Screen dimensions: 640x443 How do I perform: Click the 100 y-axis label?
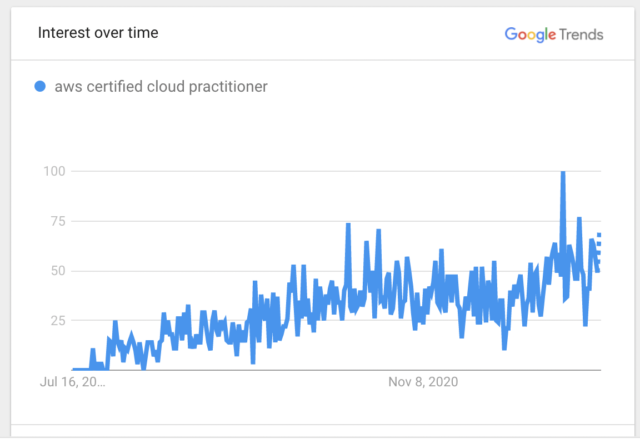[x=53, y=171]
